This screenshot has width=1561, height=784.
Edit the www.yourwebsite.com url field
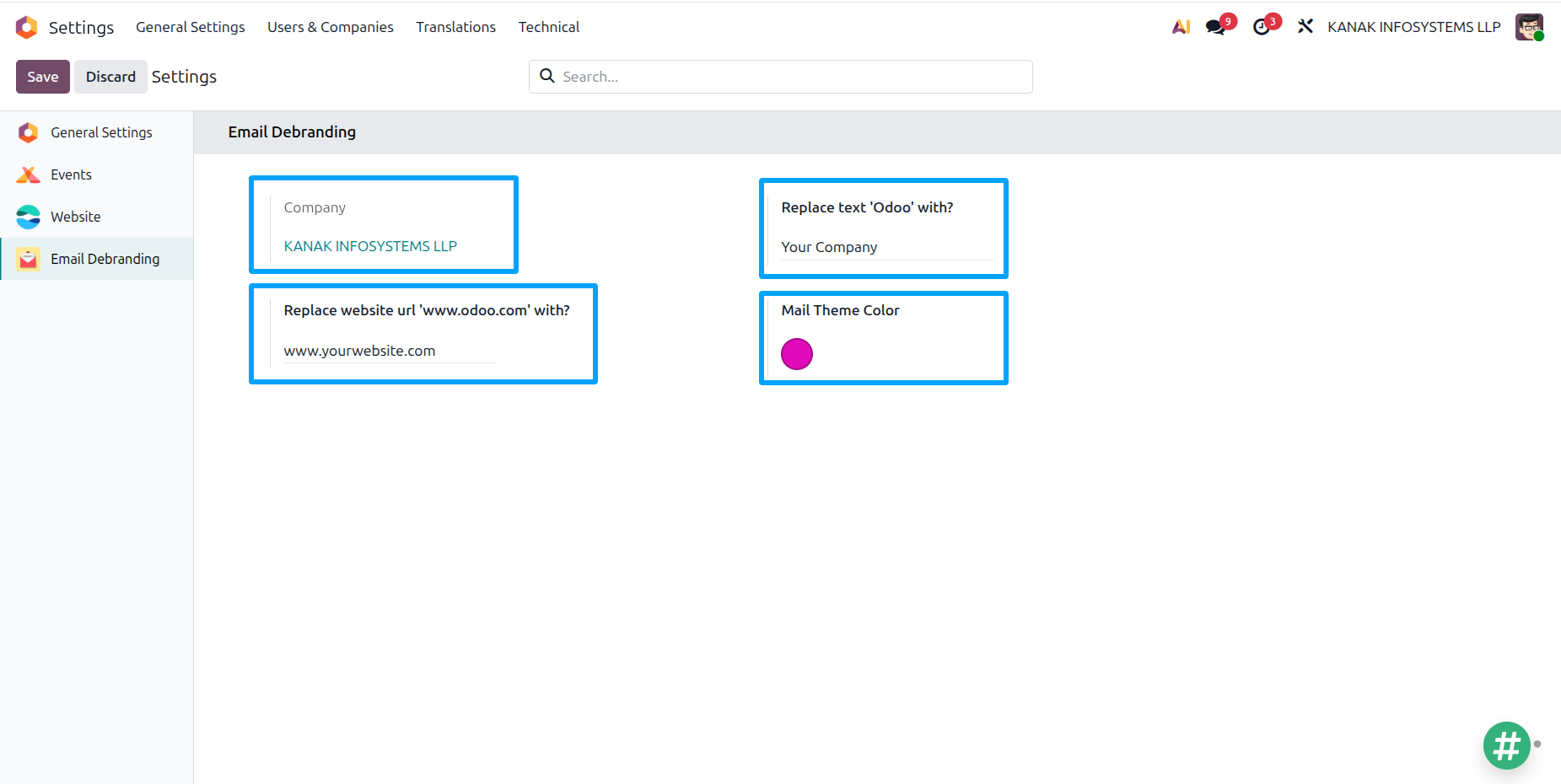pos(390,351)
